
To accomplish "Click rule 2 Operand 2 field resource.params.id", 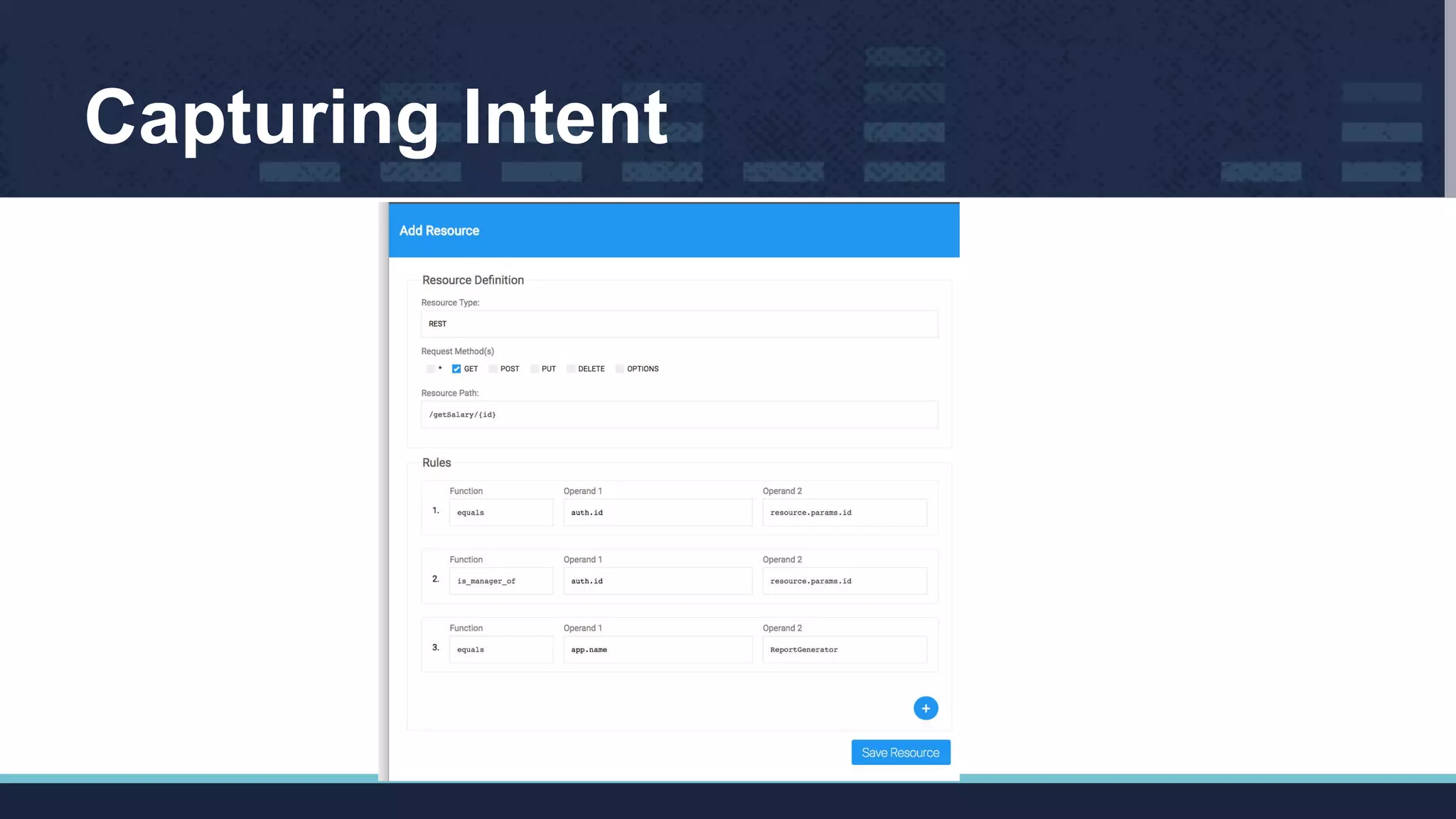I will (845, 581).
